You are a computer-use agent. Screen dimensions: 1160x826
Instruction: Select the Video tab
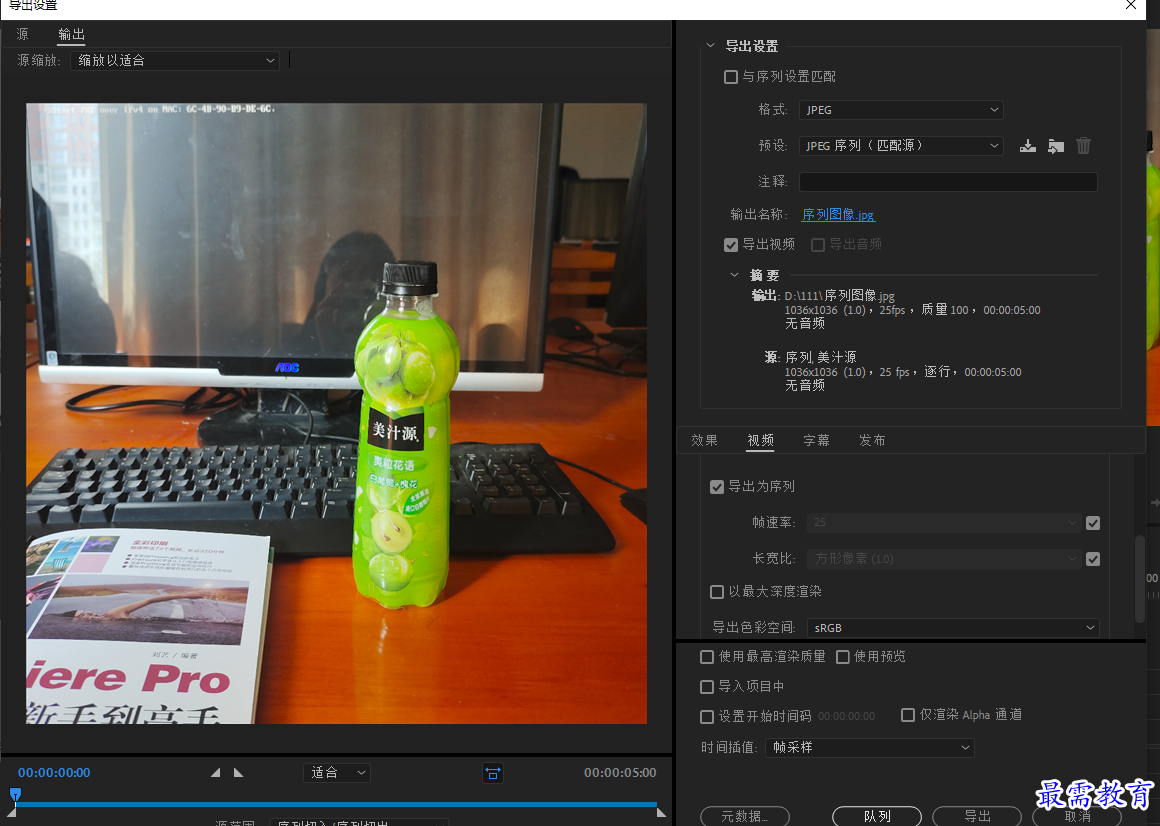[761, 441]
